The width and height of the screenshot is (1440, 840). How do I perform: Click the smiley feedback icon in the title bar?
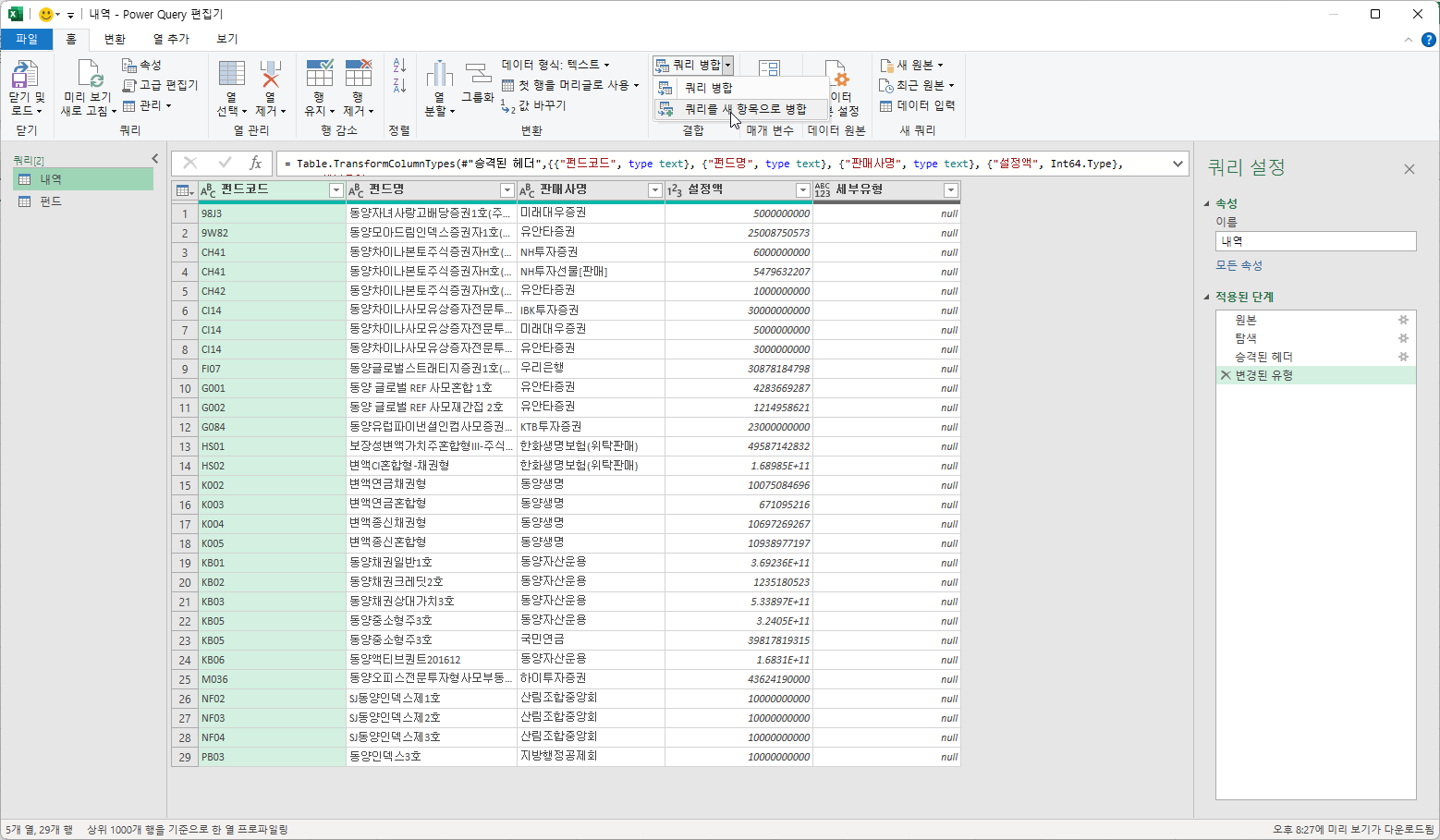point(46,14)
